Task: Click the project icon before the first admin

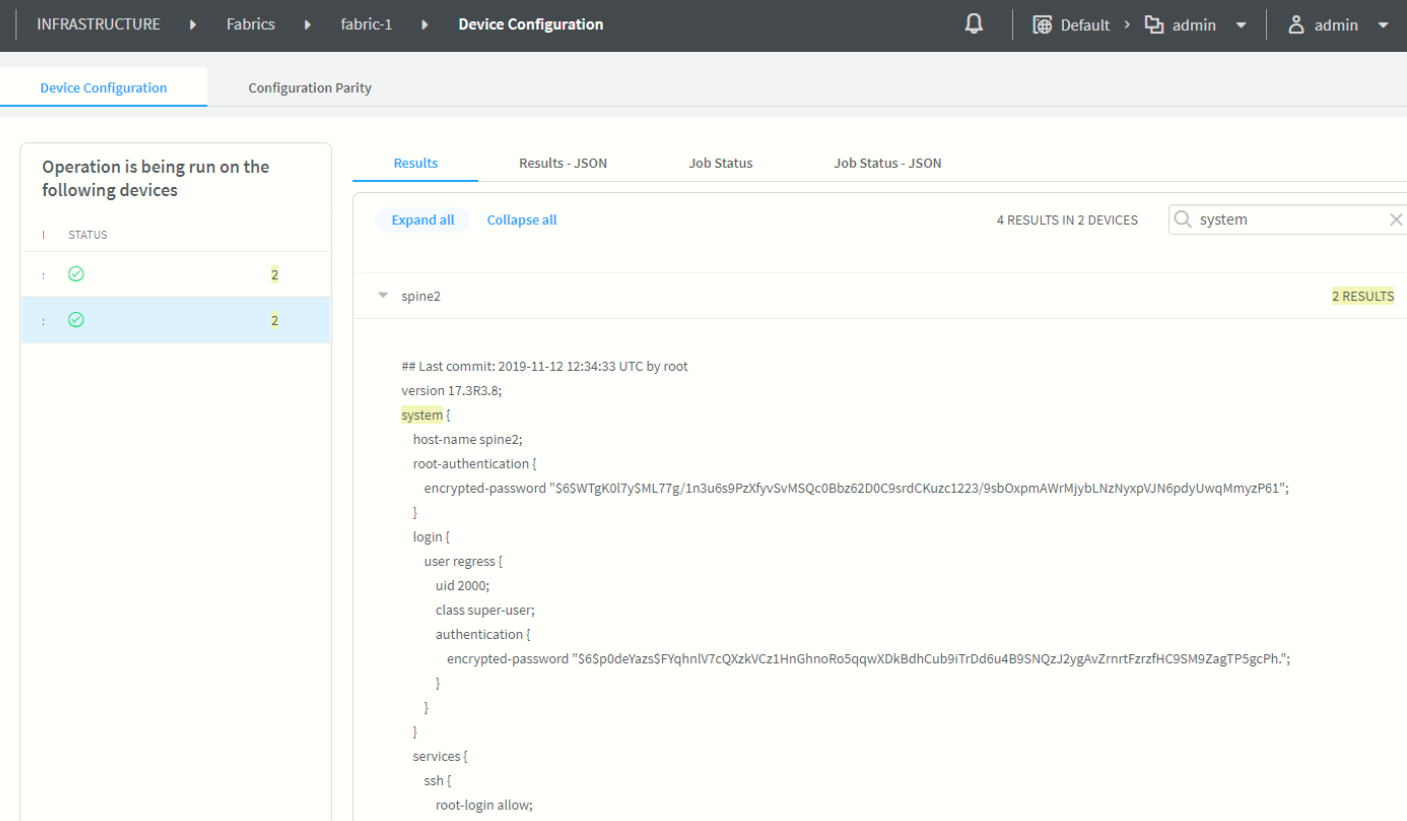Action: (x=1154, y=25)
